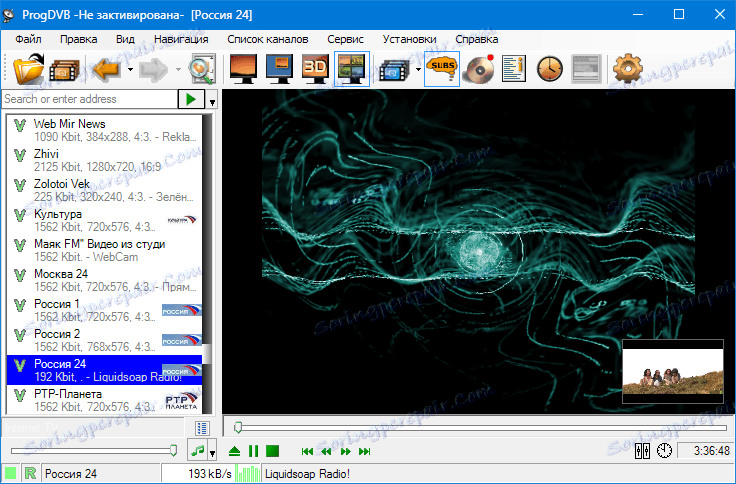Select the Культура channel in the list

tap(58, 214)
